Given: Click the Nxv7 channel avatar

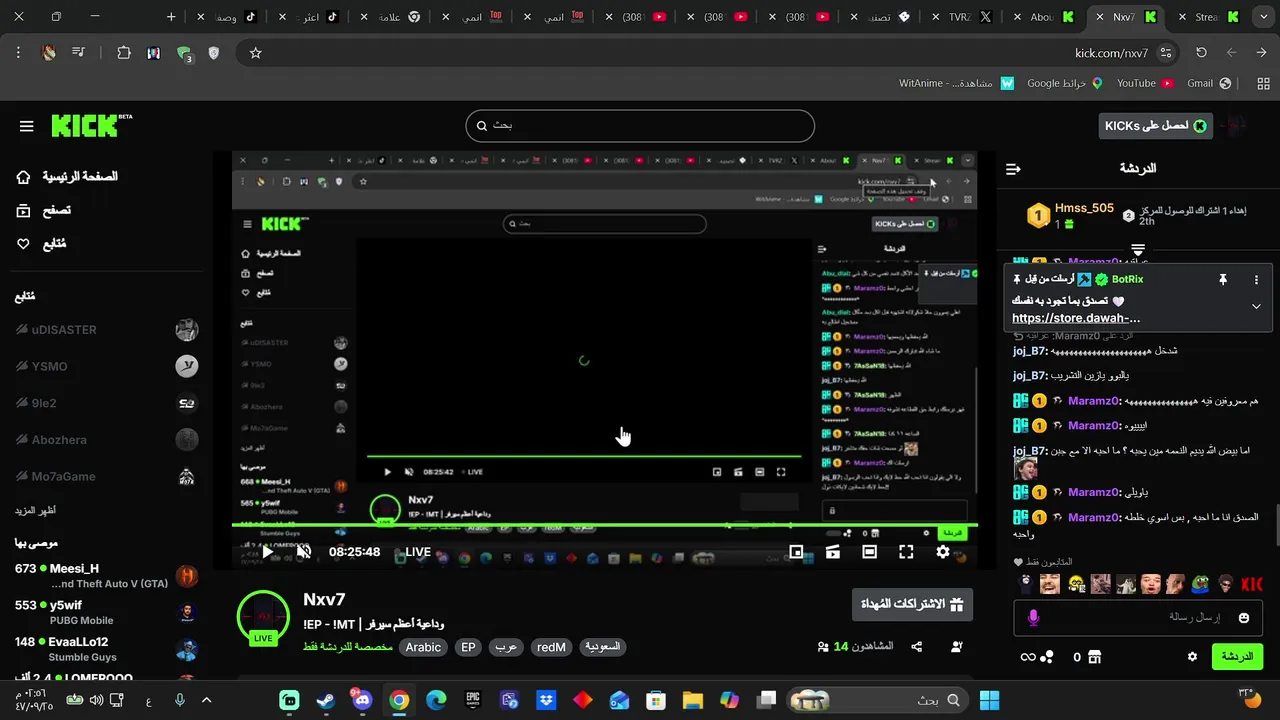Looking at the screenshot, I should pos(263,617).
